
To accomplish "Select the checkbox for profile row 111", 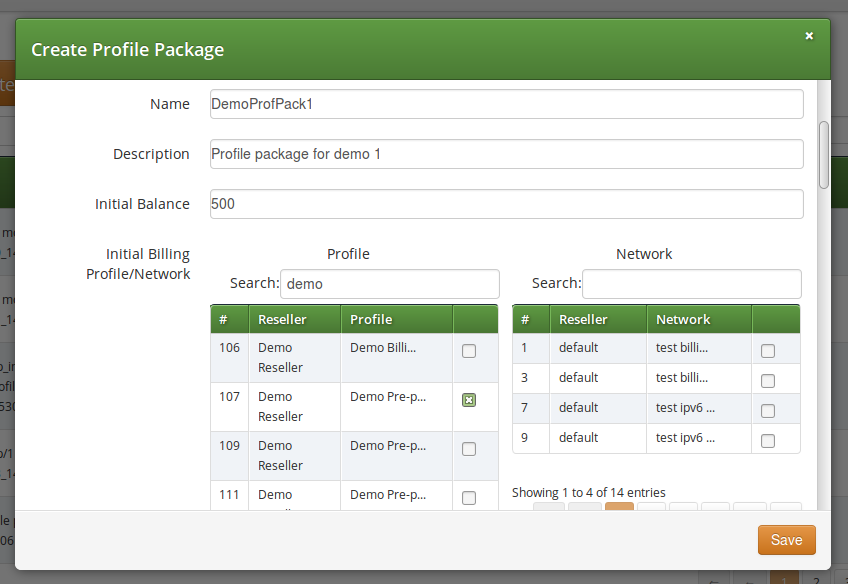I will coord(468,497).
